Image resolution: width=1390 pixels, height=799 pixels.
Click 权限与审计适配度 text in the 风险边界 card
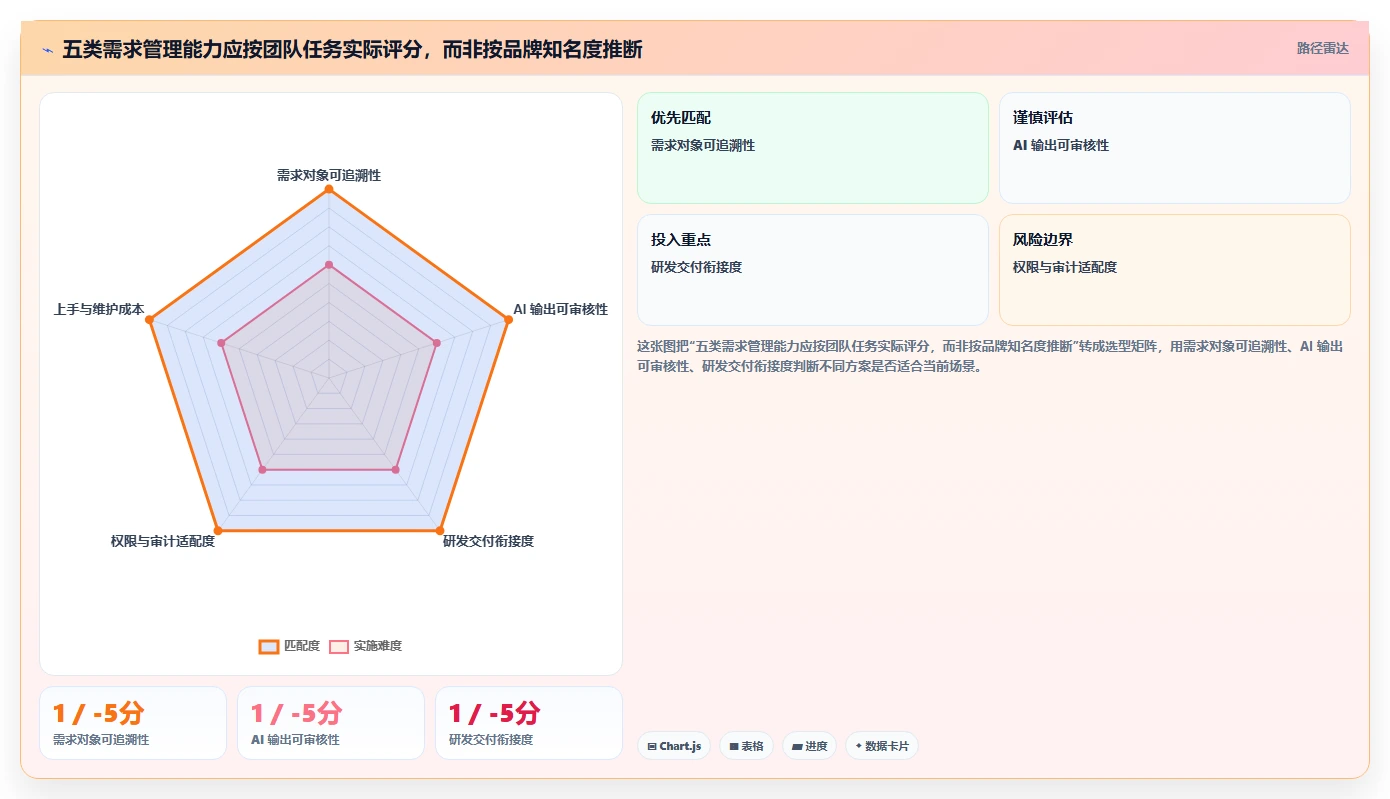pos(1065,267)
